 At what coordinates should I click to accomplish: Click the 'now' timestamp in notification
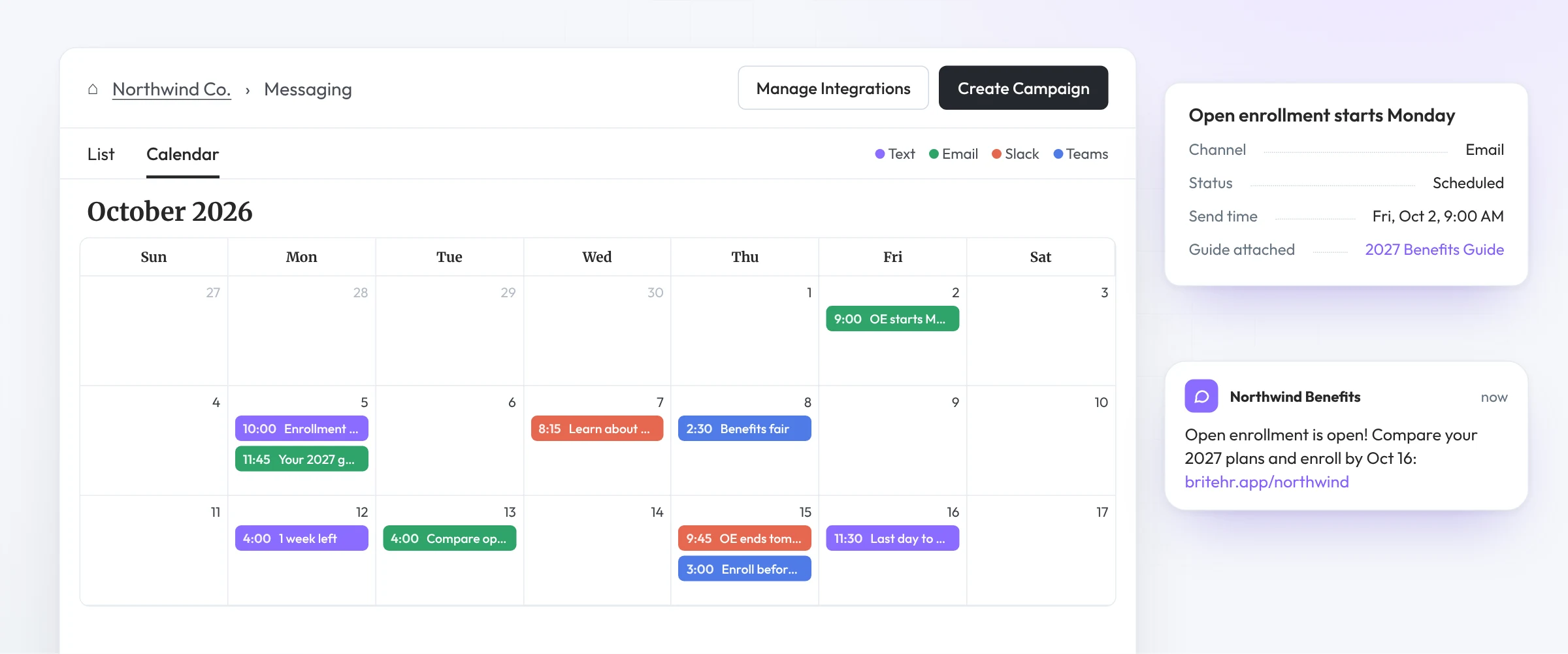pyautogui.click(x=1494, y=397)
